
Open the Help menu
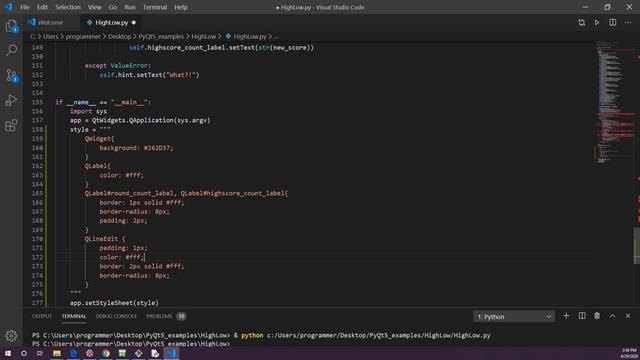(x=181, y=7)
